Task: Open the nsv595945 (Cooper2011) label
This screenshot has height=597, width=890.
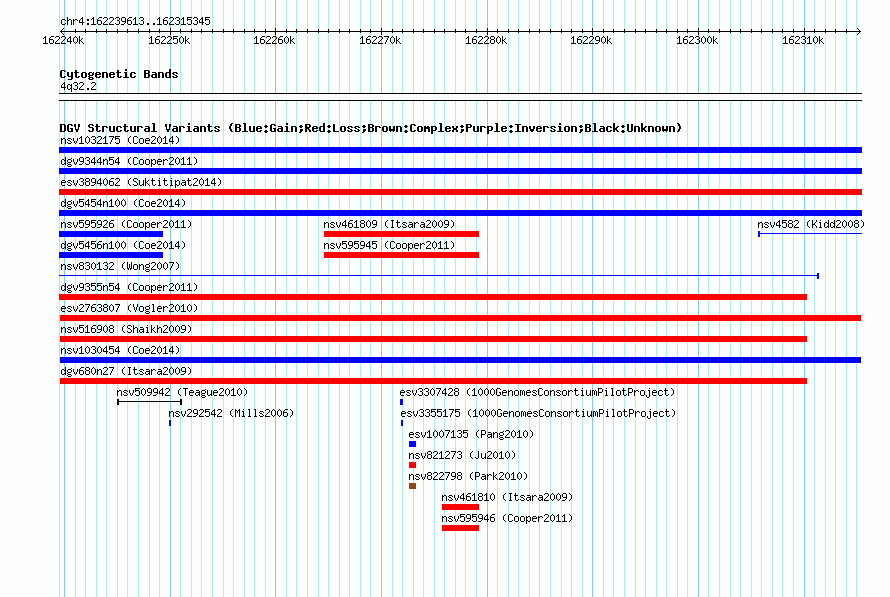Action: (389, 245)
